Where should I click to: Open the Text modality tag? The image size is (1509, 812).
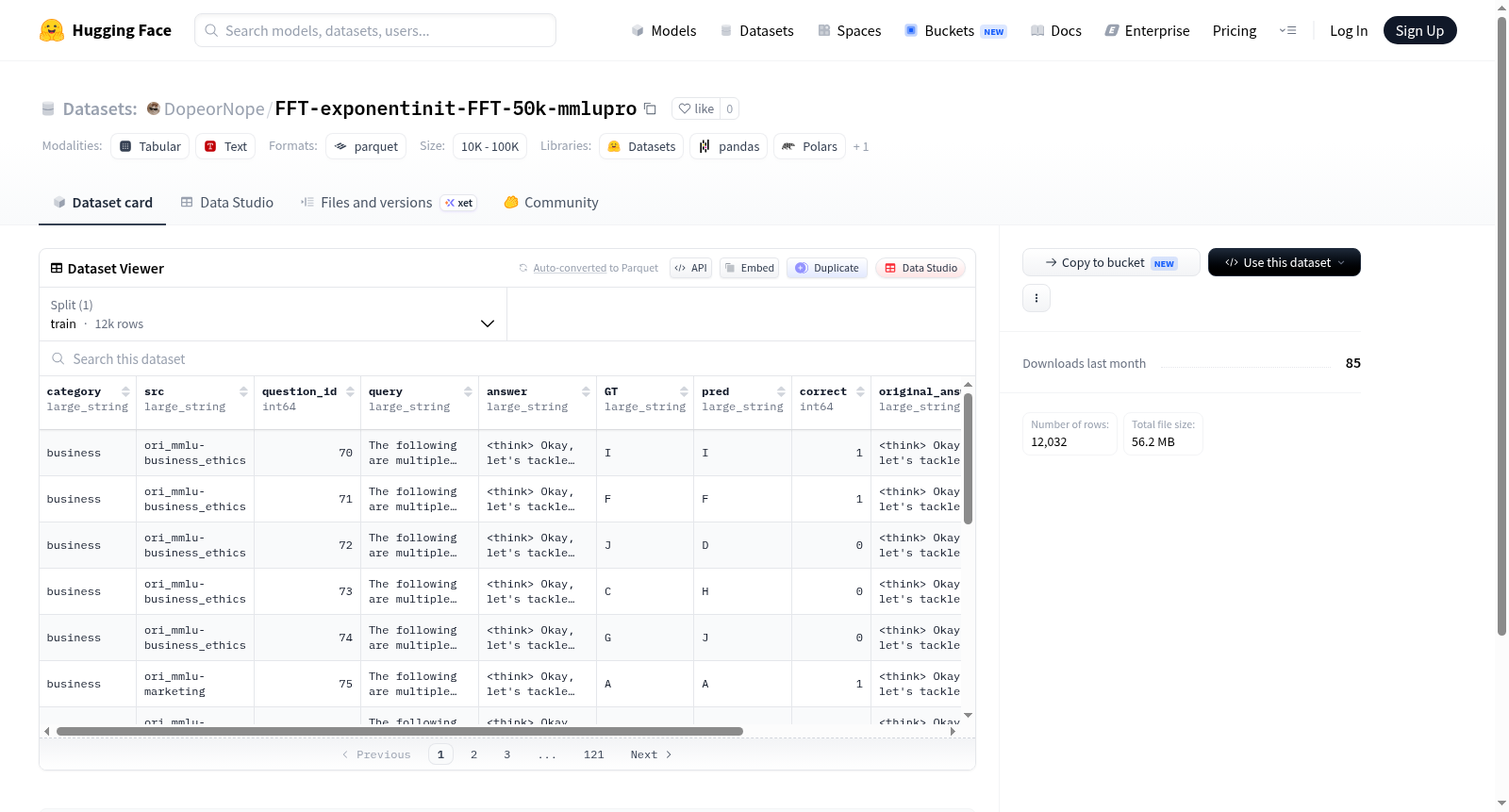[225, 146]
